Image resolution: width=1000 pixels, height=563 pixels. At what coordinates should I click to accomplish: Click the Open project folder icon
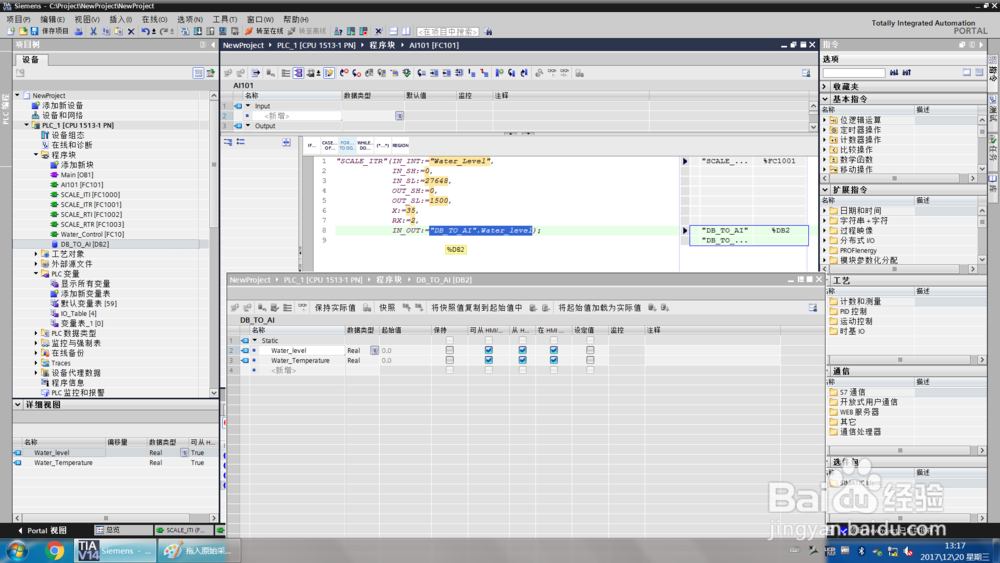23,31
